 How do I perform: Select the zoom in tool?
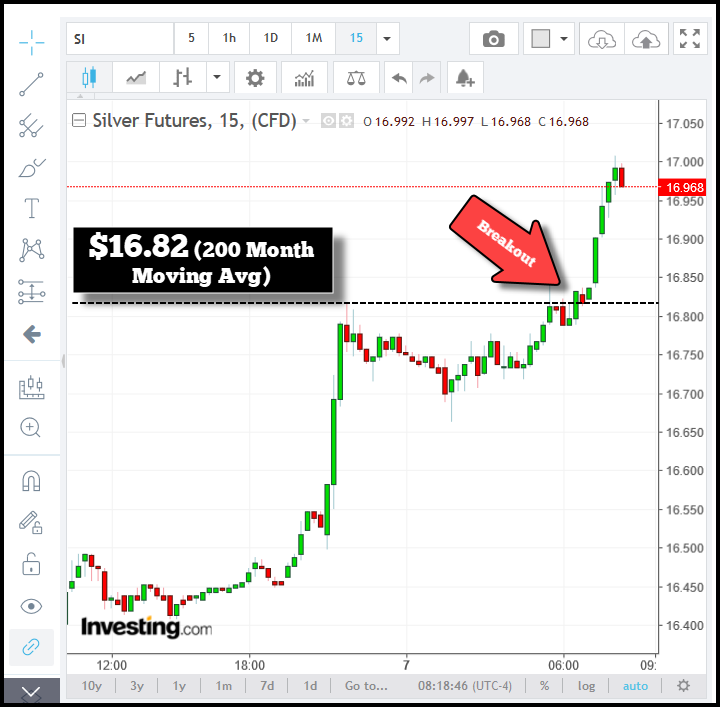click(31, 427)
